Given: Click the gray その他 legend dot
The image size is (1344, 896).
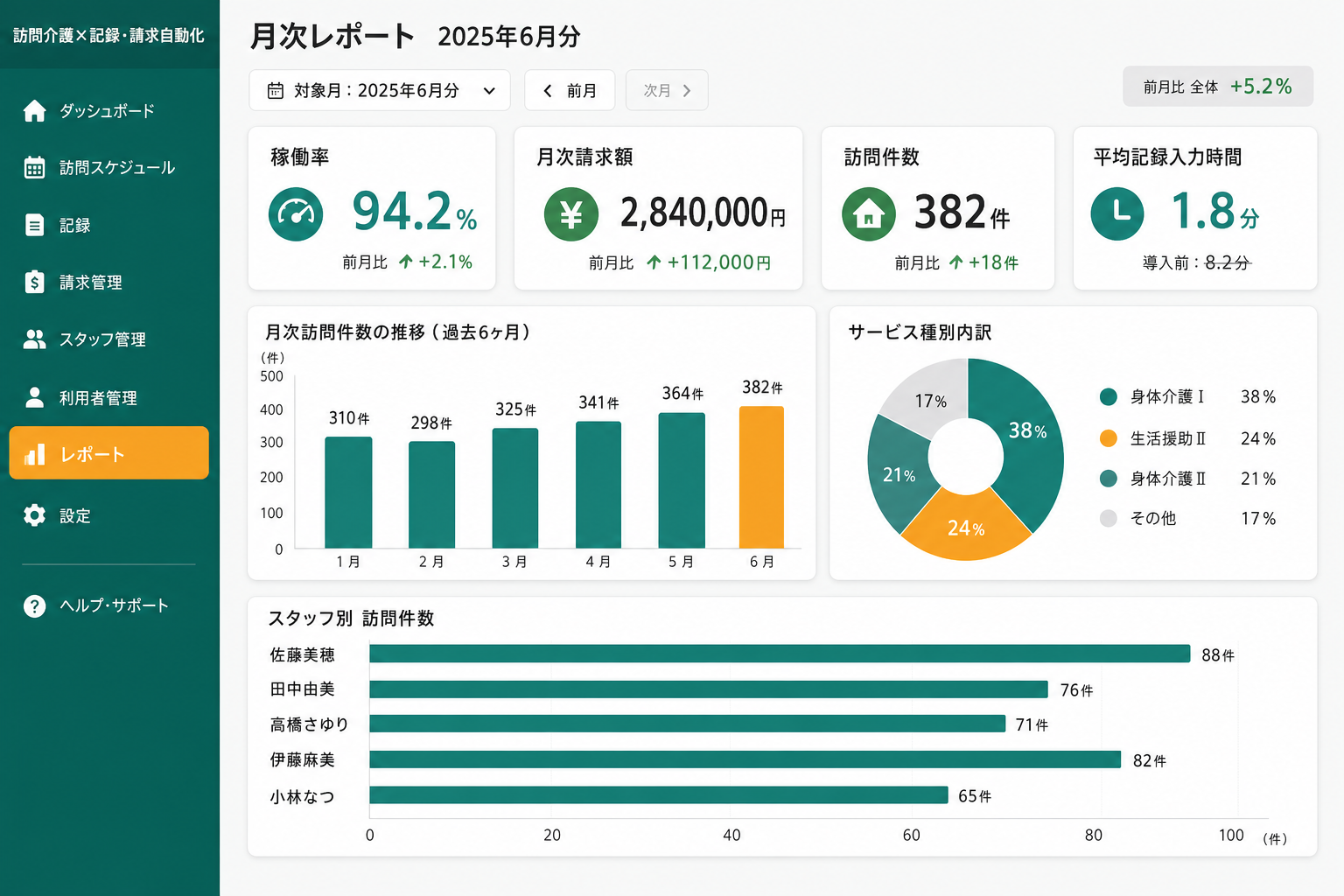Looking at the screenshot, I should [1108, 518].
